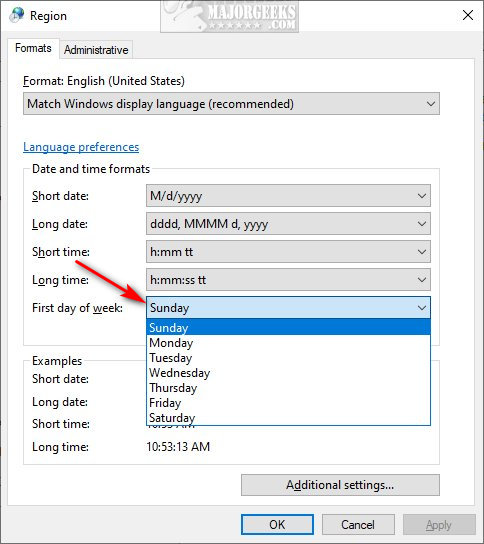Expand the Short time format dropdown
The width and height of the screenshot is (484, 544).
pyautogui.click(x=288, y=252)
